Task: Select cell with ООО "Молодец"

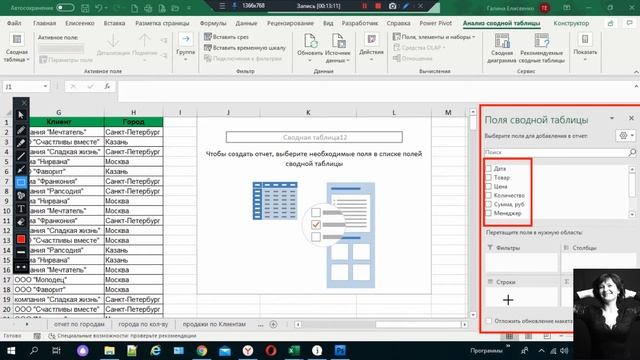Action: click(x=59, y=280)
